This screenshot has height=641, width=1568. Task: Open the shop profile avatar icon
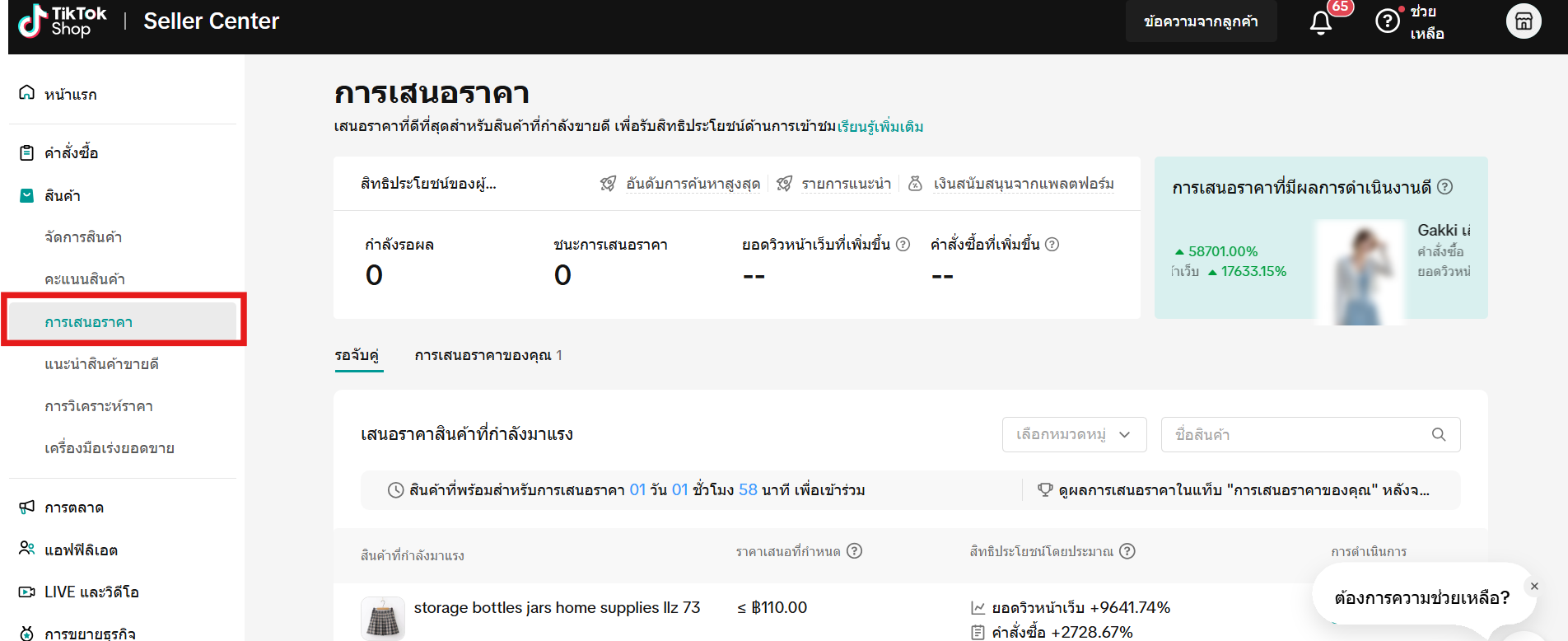tap(1524, 21)
